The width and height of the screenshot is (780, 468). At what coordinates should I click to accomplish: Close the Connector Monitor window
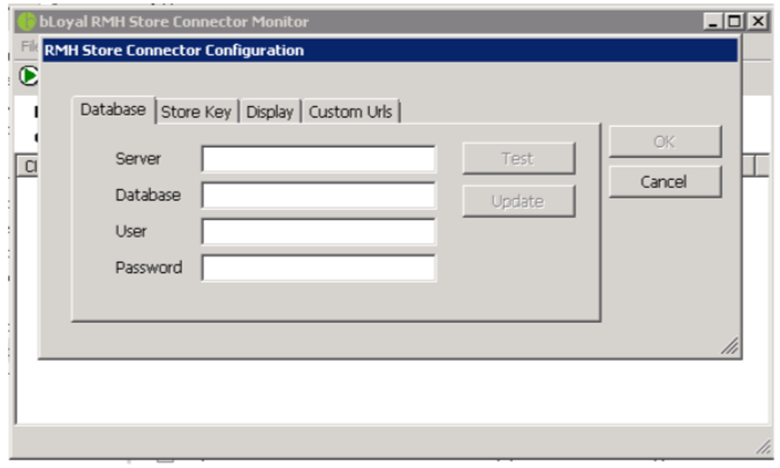pos(754,21)
